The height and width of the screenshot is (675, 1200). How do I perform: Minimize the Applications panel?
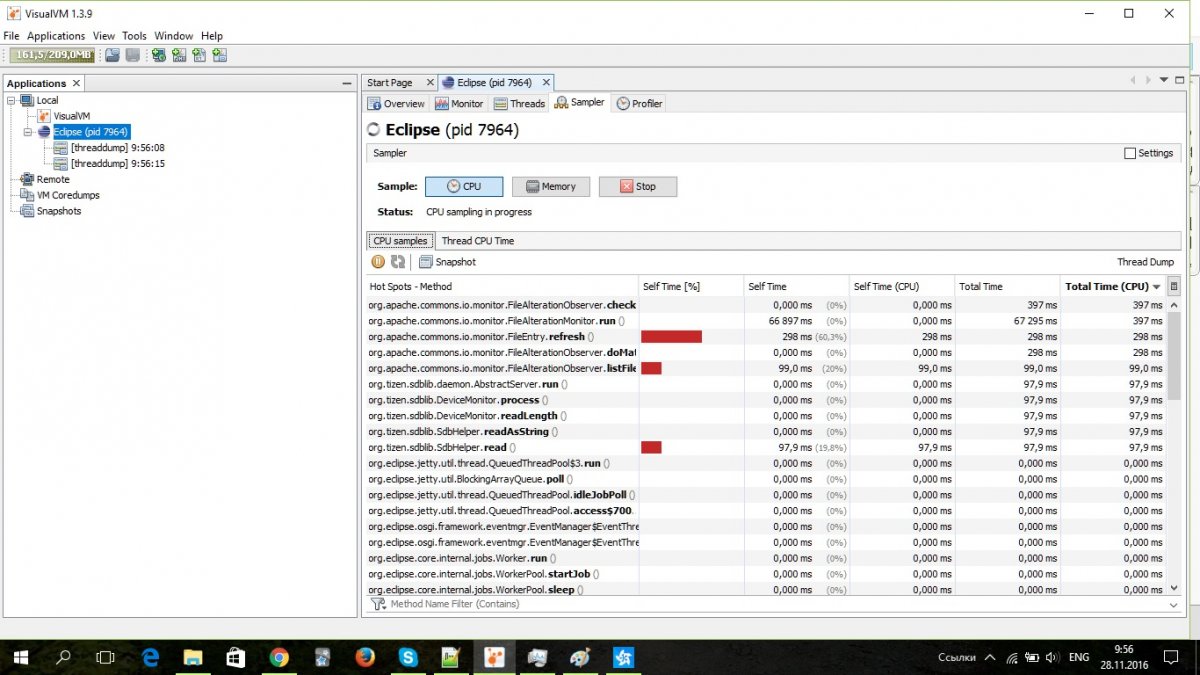point(346,83)
